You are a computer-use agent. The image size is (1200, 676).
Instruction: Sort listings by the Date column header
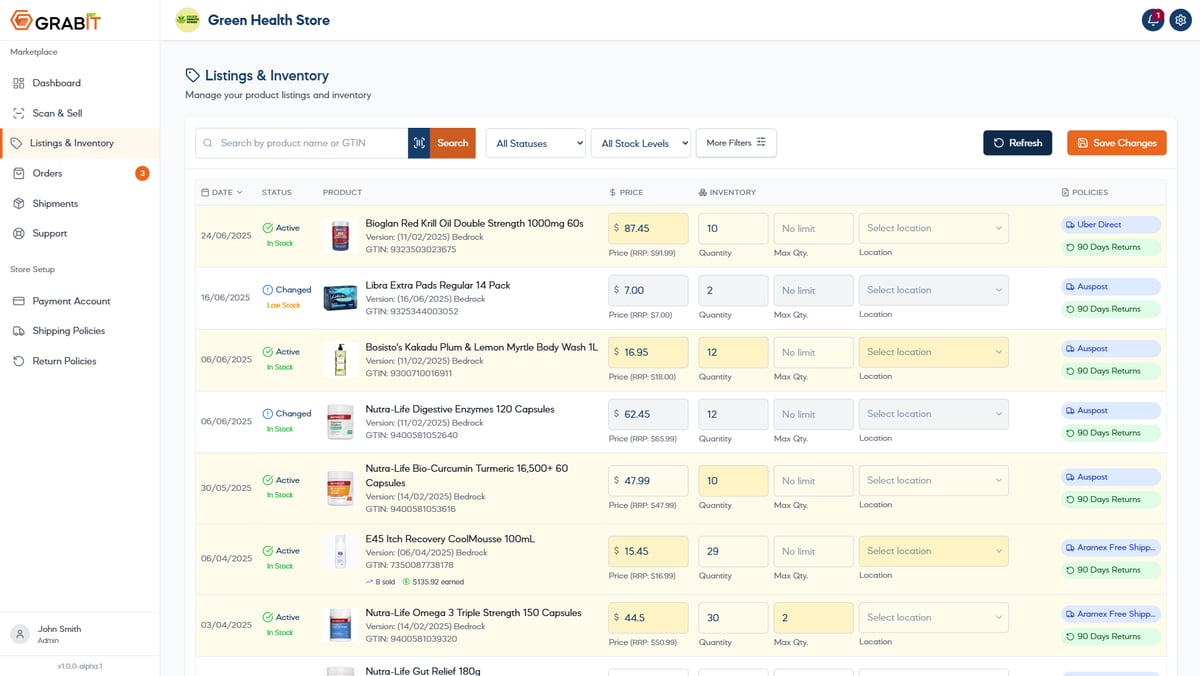[221, 192]
